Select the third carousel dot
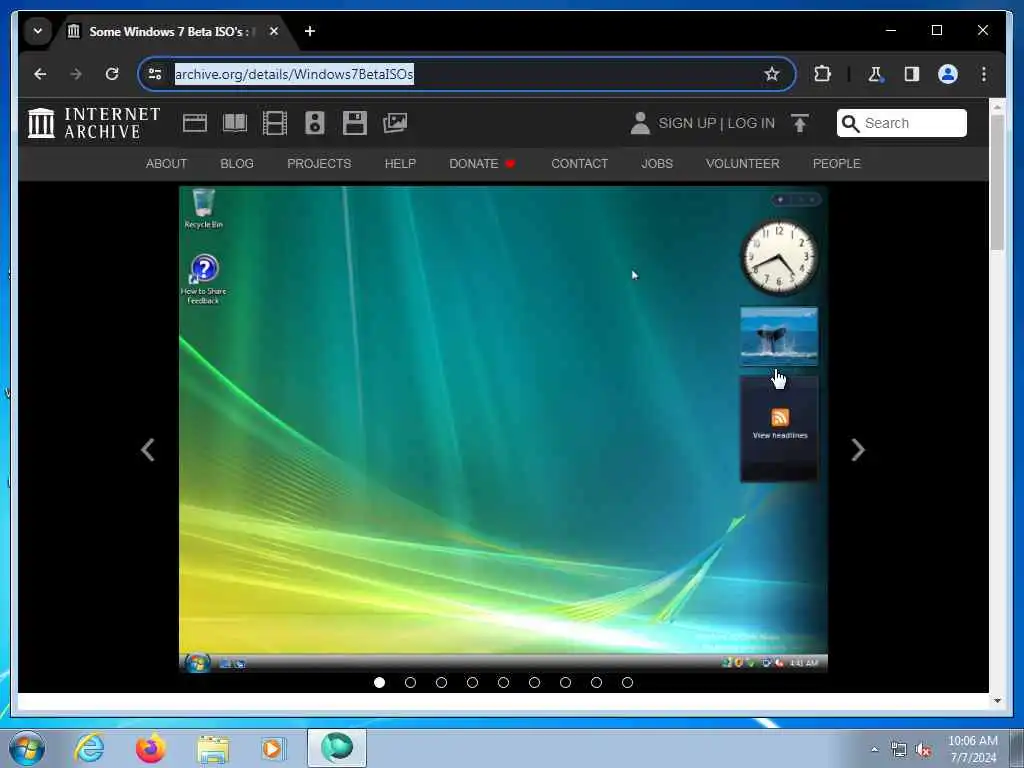This screenshot has width=1024, height=768. coord(441,682)
